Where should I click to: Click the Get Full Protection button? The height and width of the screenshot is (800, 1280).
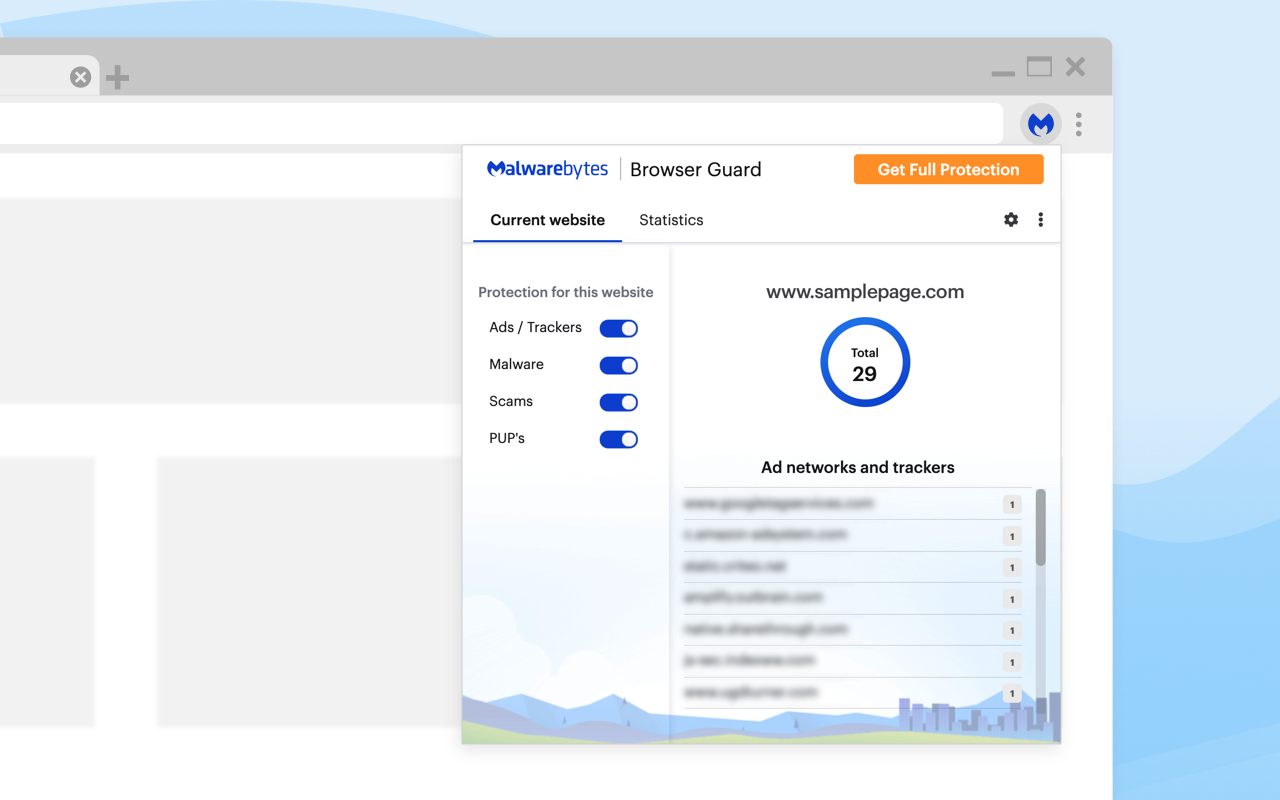948,169
